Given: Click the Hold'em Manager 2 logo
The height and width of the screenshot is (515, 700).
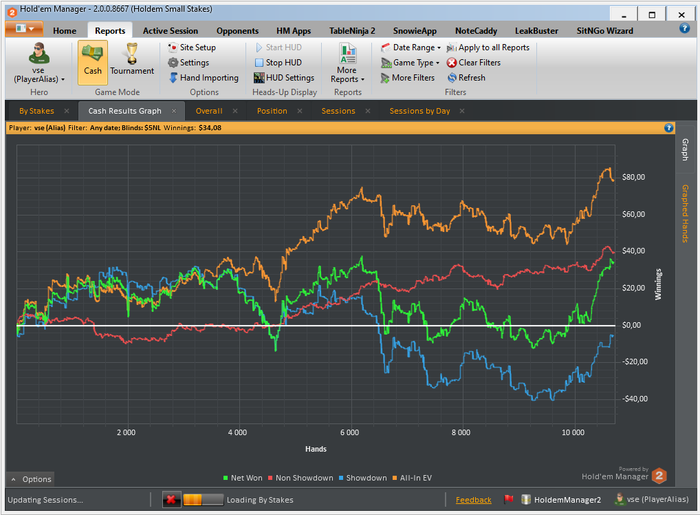Looking at the screenshot, I should (x=659, y=476).
